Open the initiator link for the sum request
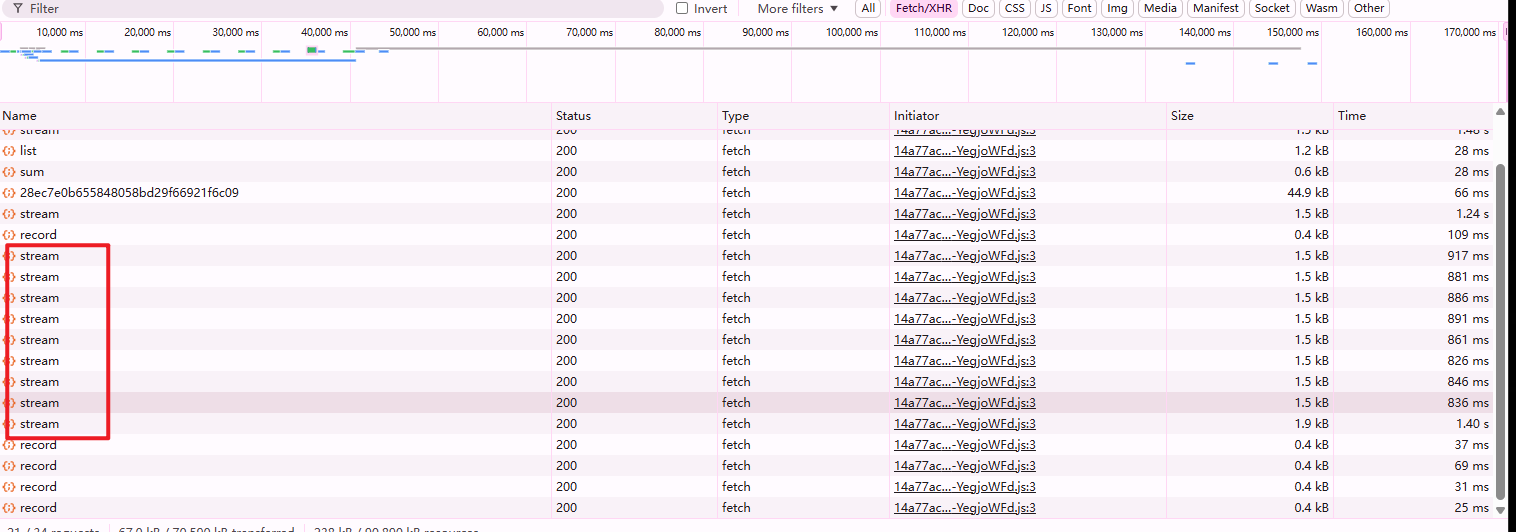 pos(965,172)
